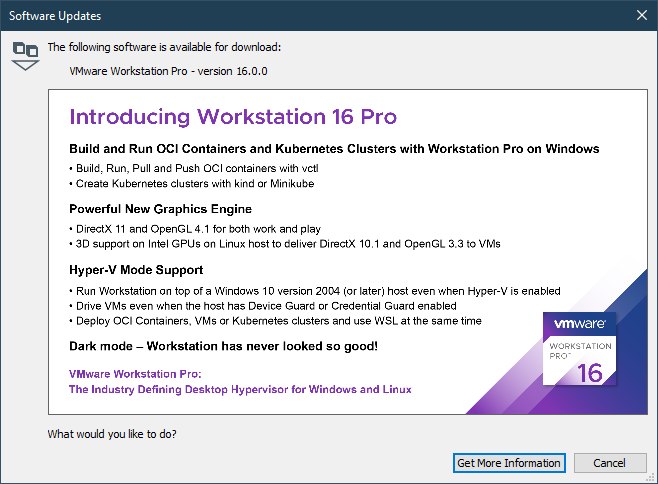
Task: Click the VMware Workstation Pro 16 logo
Action: point(580,349)
